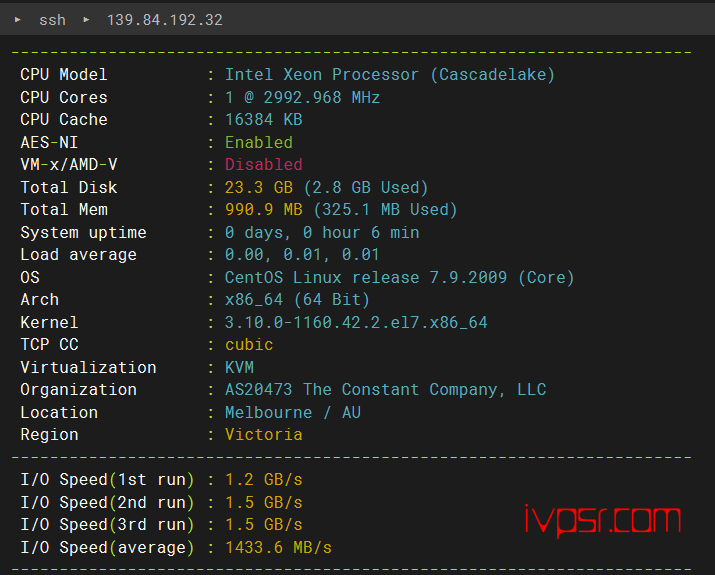Select the 139.84.192.32 breadcrumb
Viewport: 715px width, 575px height.
coord(165,20)
